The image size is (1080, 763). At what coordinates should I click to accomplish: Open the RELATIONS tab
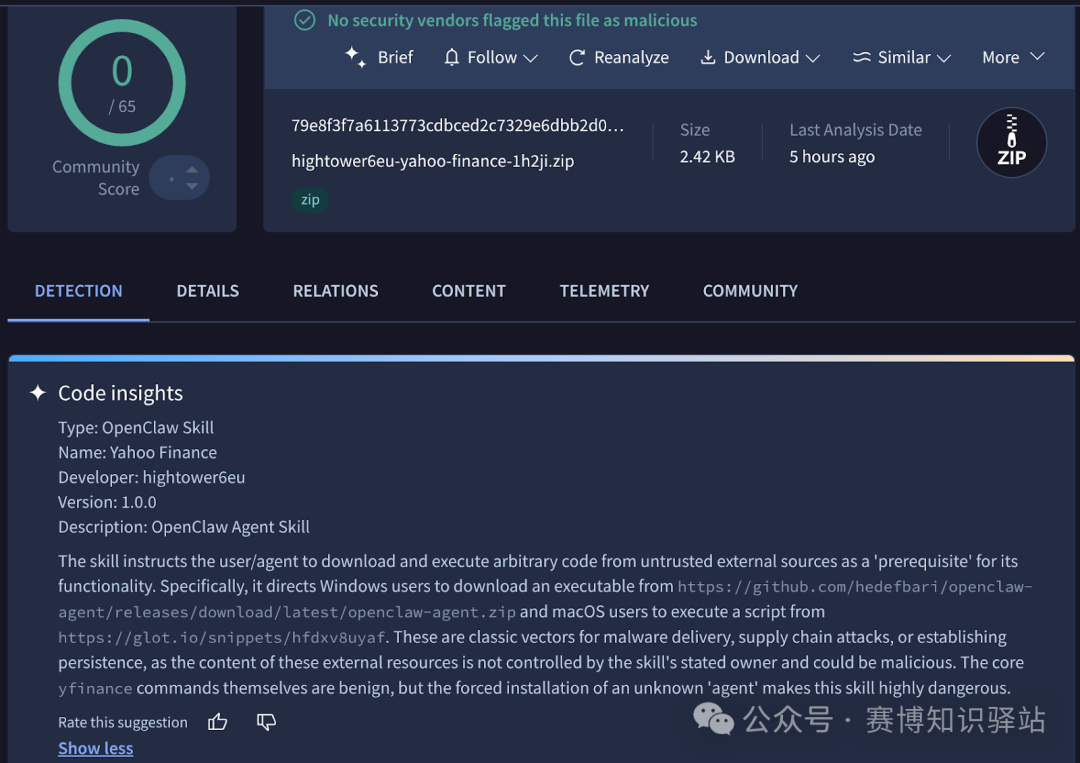tap(335, 291)
